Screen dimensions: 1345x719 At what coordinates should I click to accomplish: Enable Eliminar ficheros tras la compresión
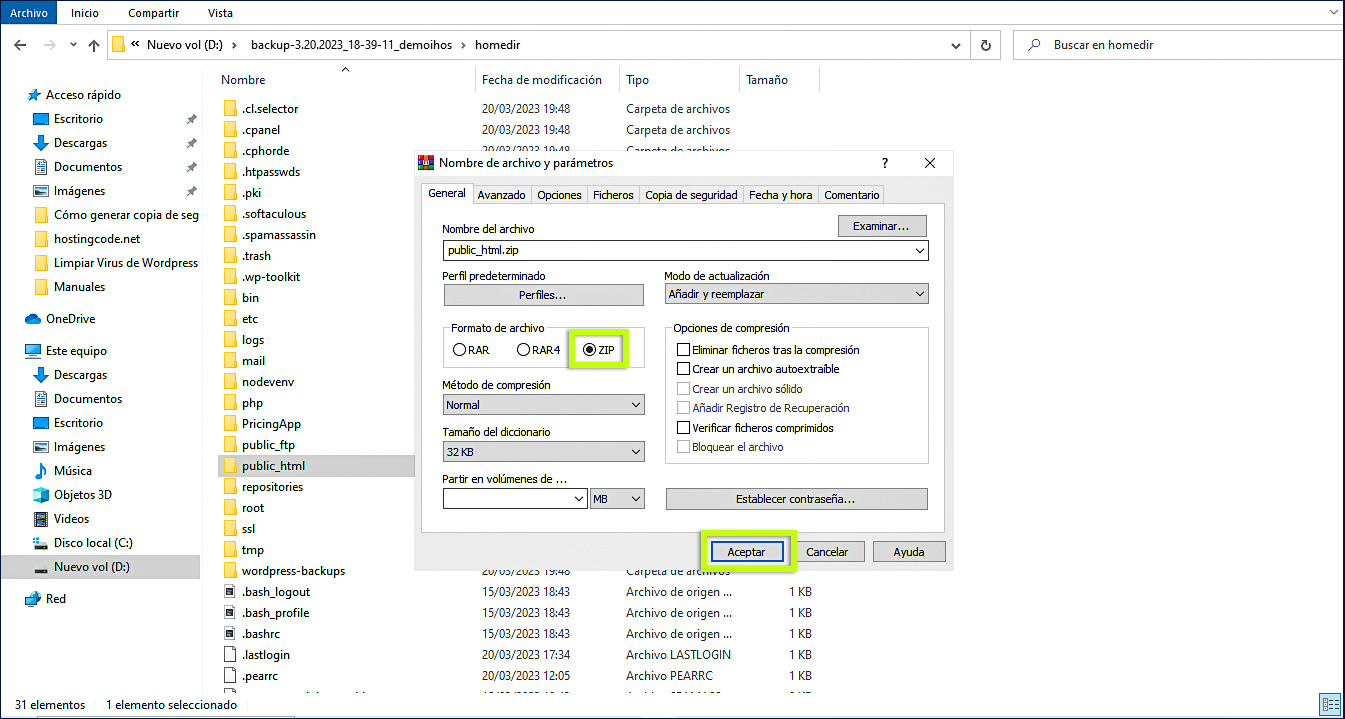[x=684, y=350]
